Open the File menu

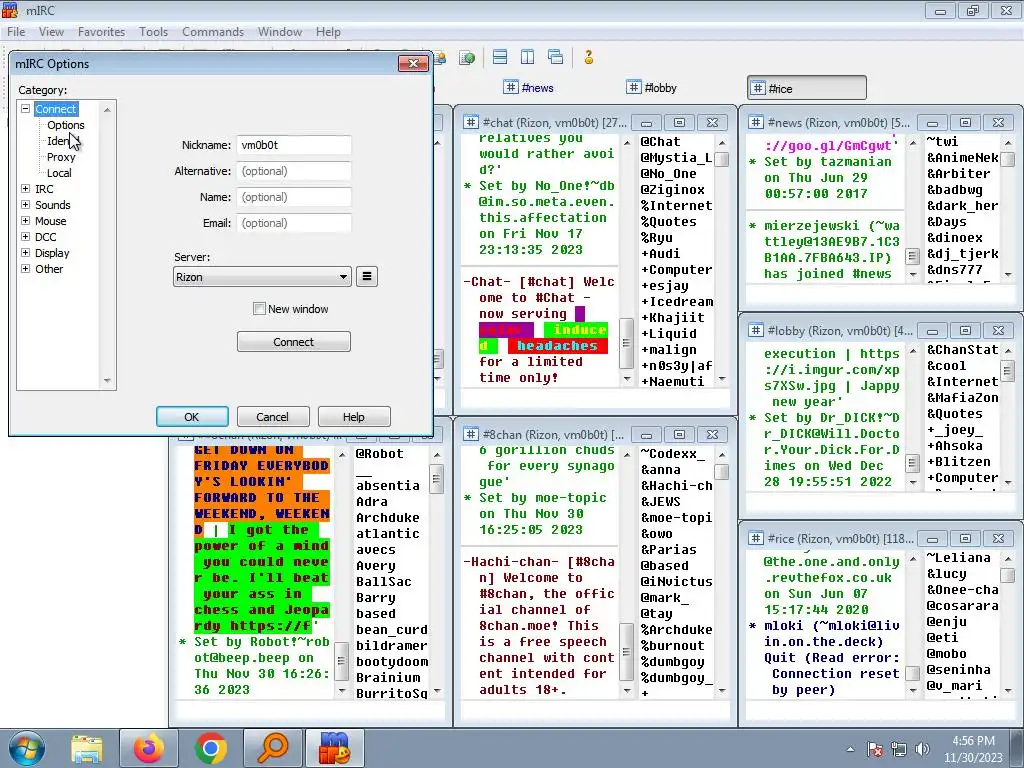click(16, 31)
